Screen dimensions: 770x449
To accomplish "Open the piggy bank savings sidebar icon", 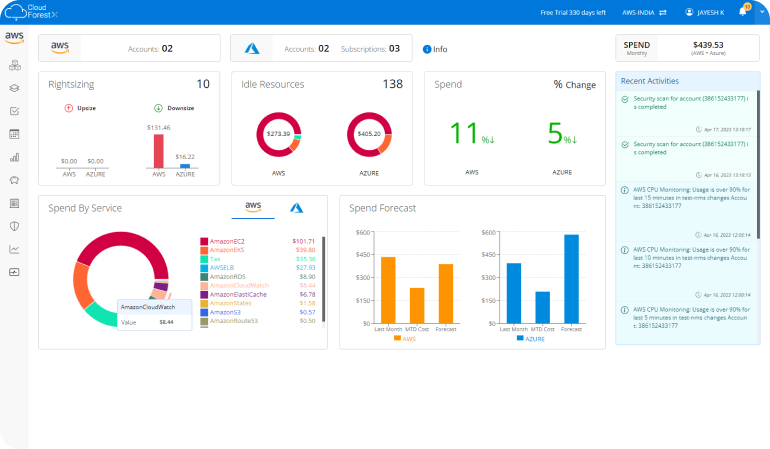I will 15,180.
